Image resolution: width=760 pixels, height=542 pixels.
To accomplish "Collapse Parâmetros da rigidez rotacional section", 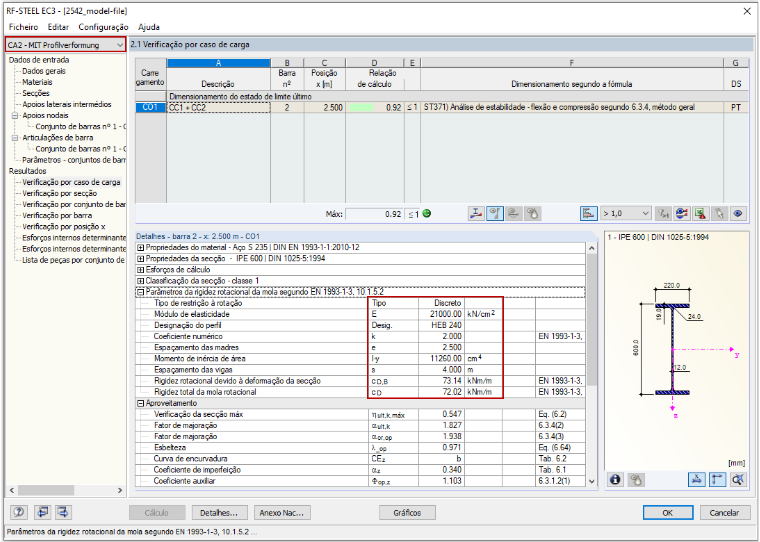I will (x=141, y=292).
